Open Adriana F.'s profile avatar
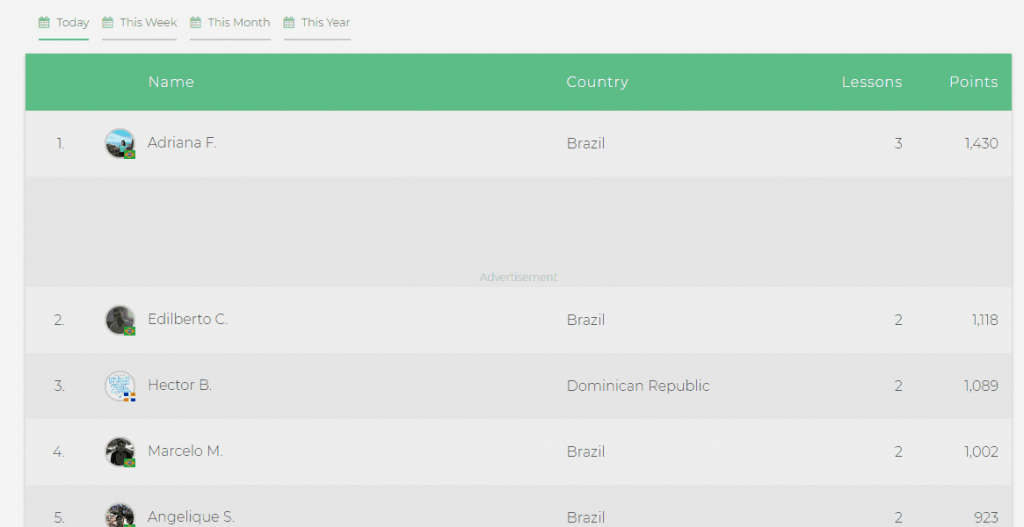Viewport: 1024px width, 527px height. [x=120, y=143]
